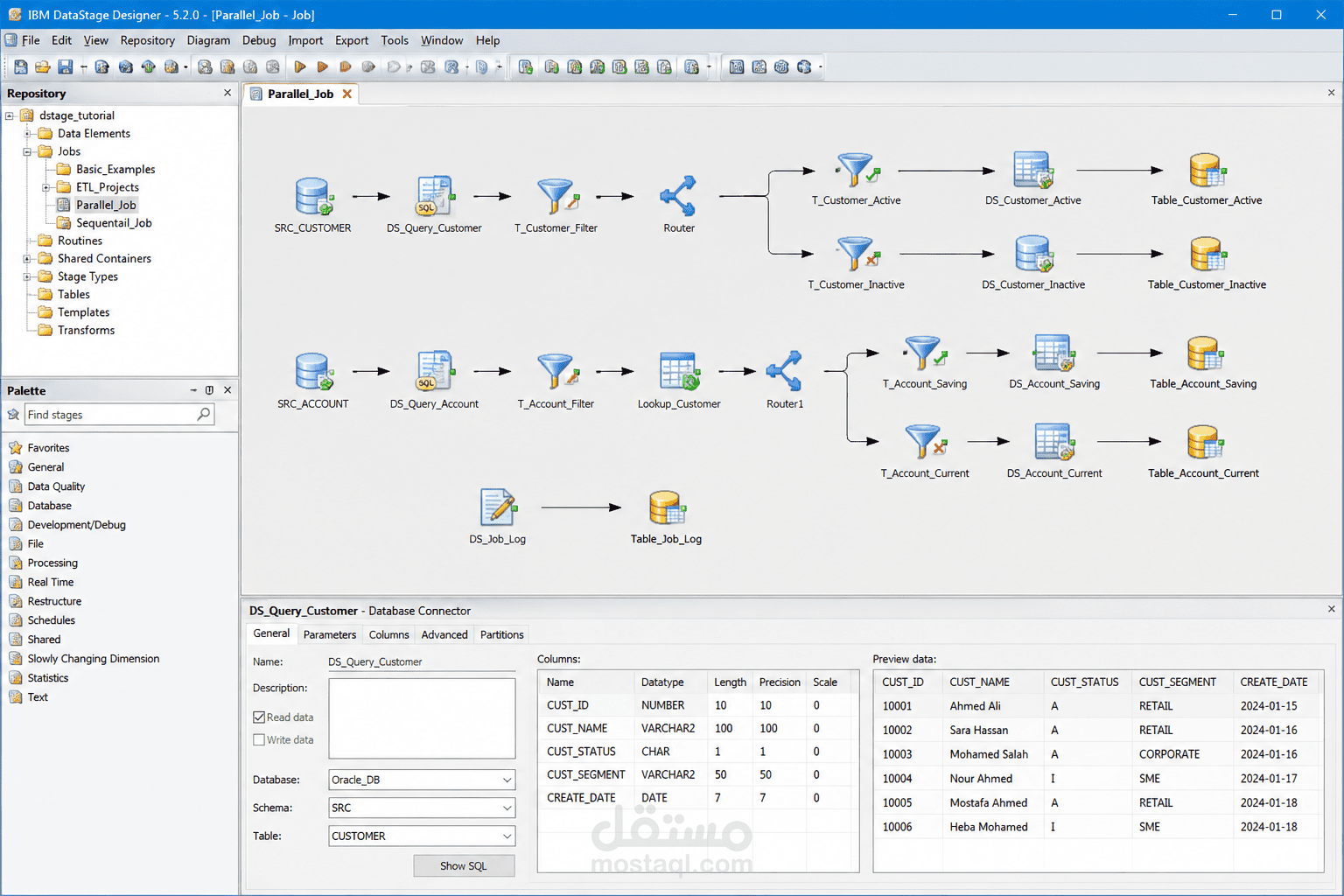Select the T_Account_Current filter stage
The height and width of the screenshot is (896, 1344).
(x=925, y=442)
